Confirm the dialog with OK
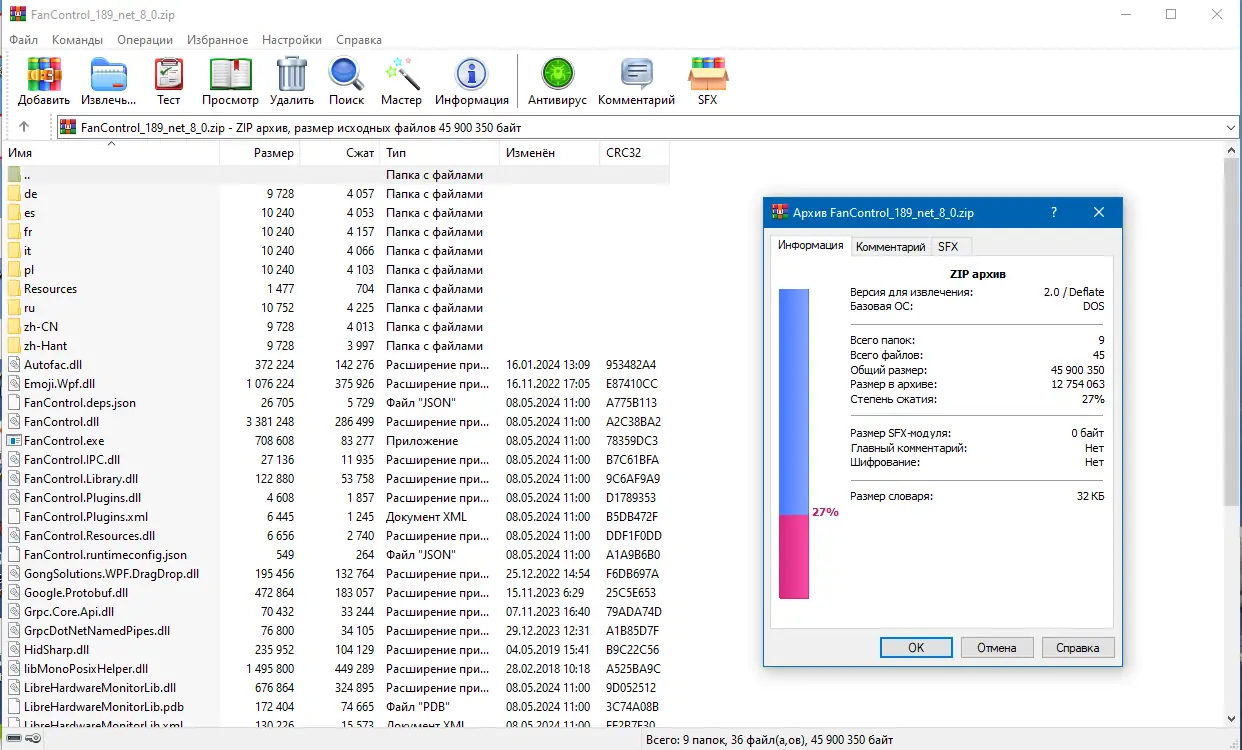1242x750 pixels. [916, 648]
